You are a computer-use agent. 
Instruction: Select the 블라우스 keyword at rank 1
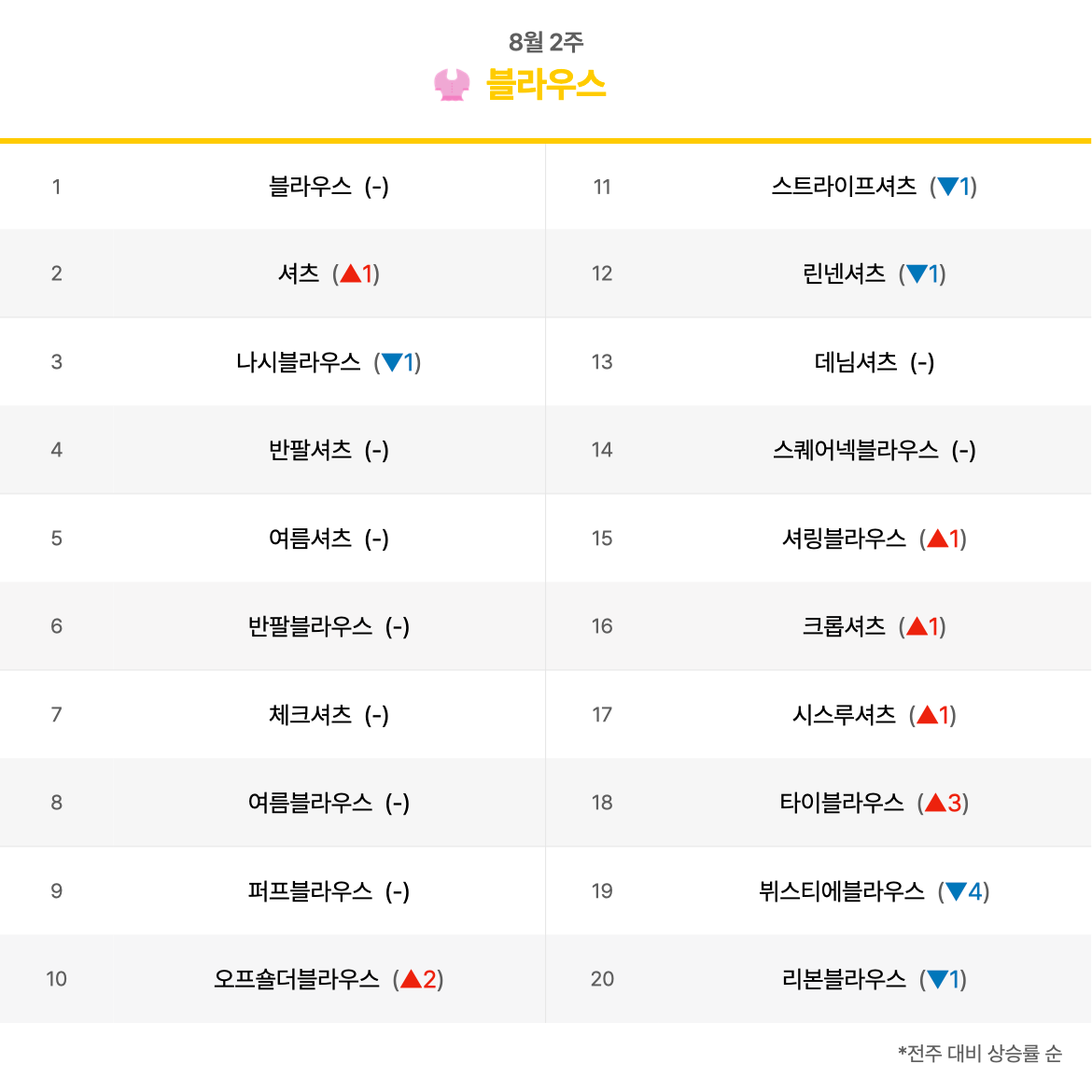click(x=310, y=186)
